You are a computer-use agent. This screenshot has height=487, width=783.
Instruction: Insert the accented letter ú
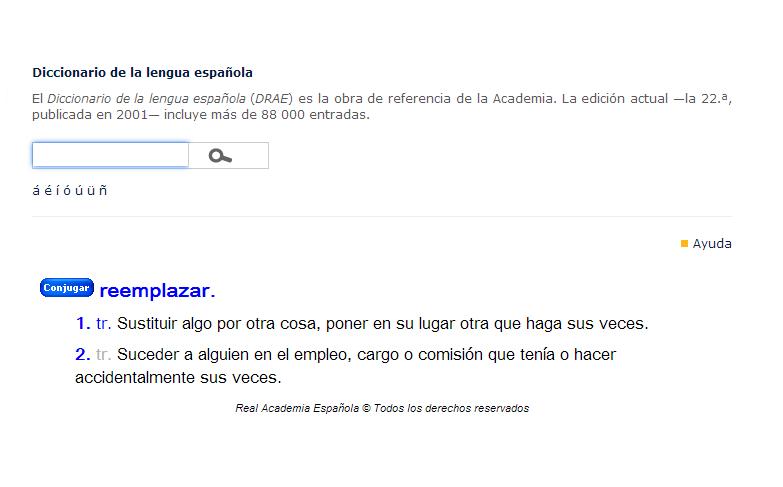(78, 191)
